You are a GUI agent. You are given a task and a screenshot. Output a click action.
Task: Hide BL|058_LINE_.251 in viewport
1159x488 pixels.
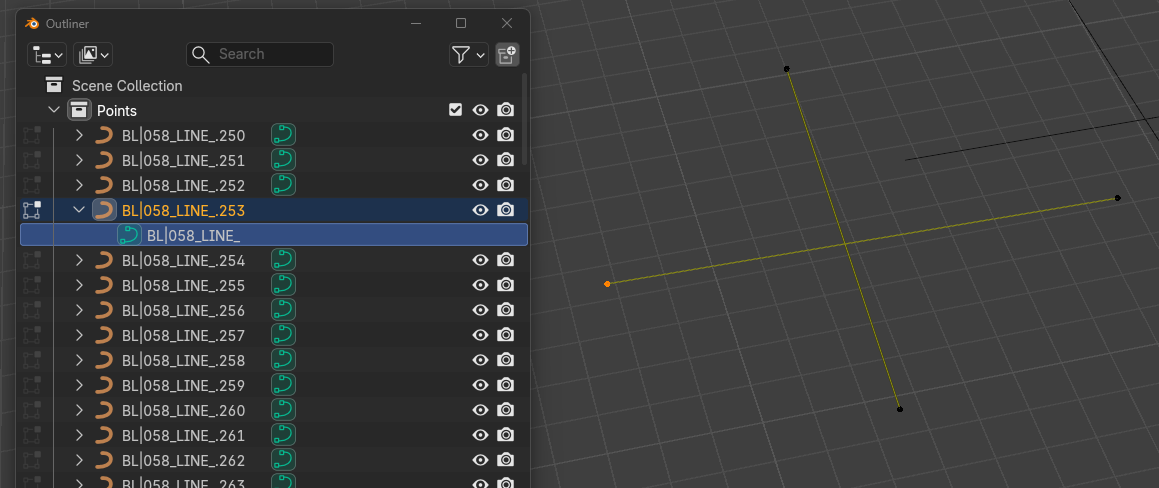[x=480, y=160]
